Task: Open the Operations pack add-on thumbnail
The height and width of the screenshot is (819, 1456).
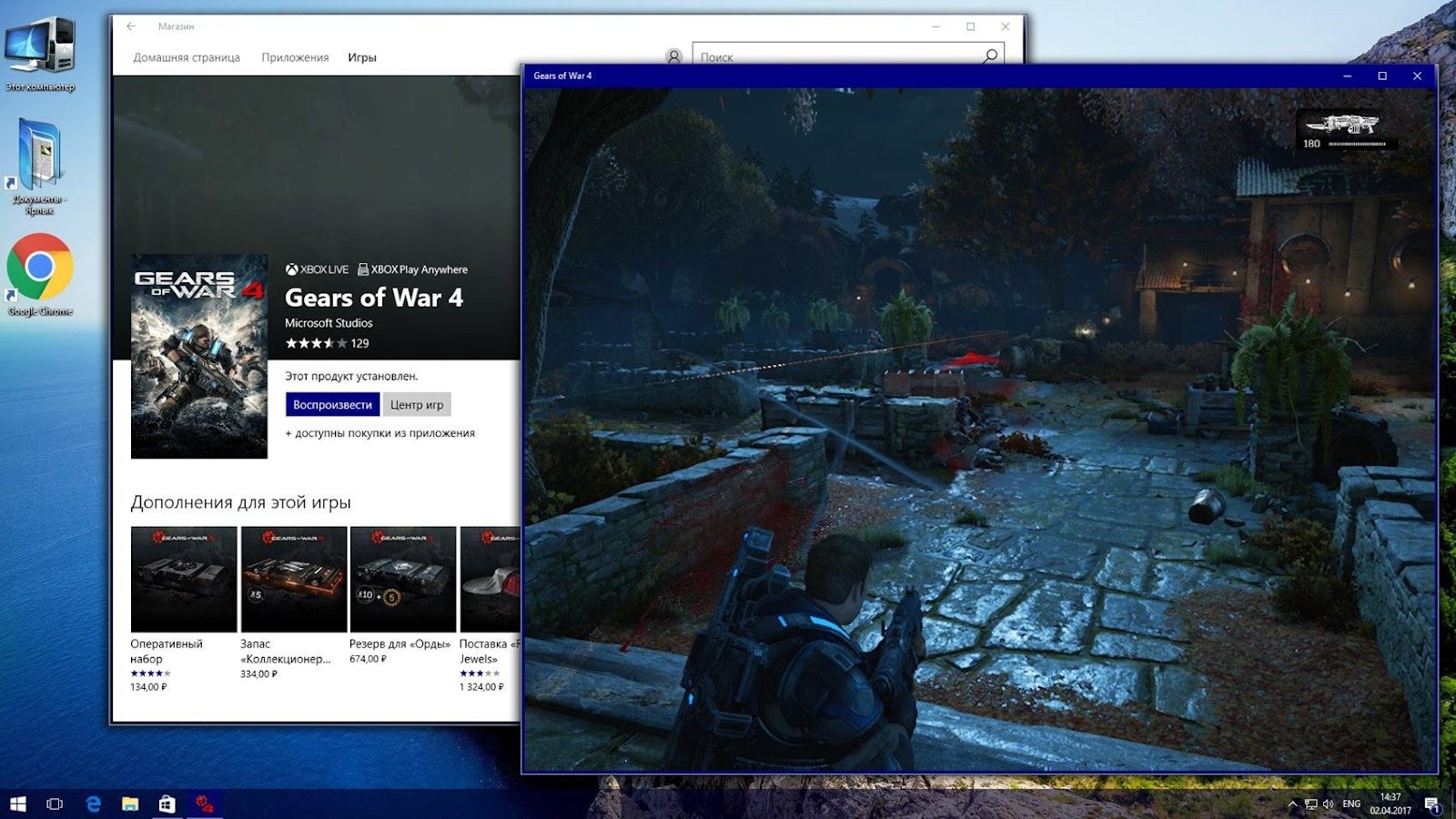Action: coord(184,579)
